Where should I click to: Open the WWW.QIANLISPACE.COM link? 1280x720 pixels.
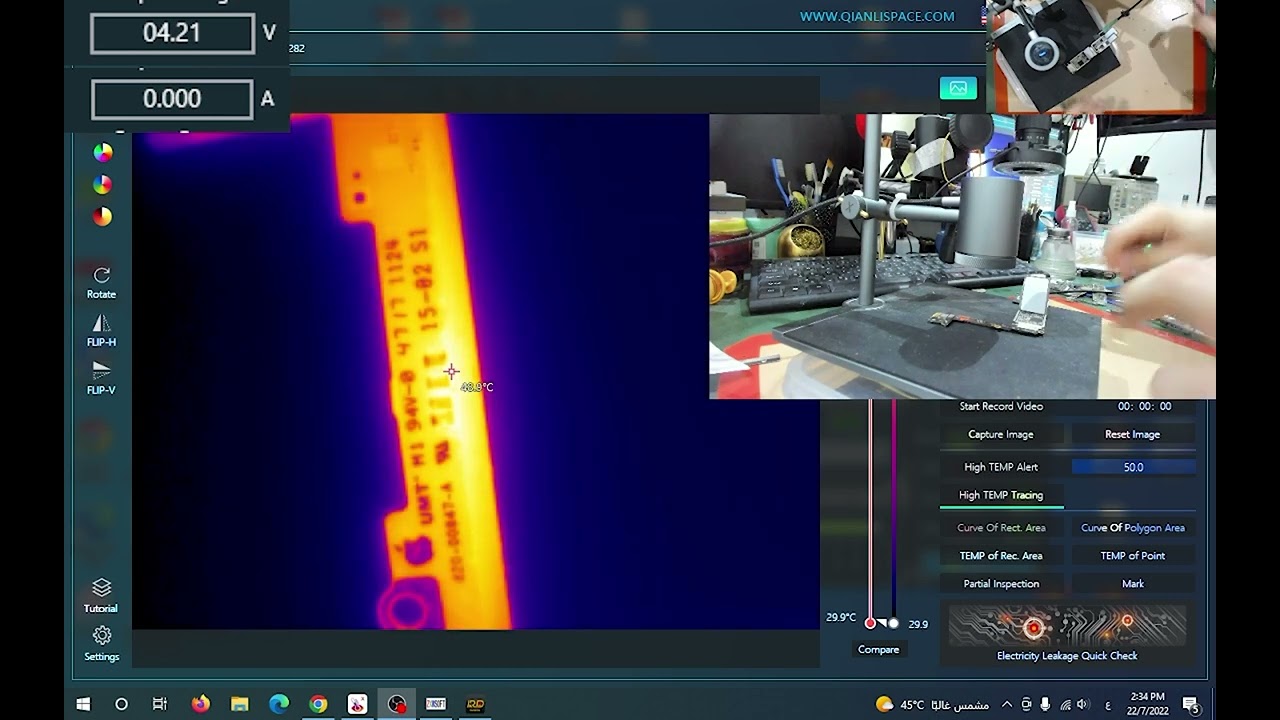pos(877,17)
